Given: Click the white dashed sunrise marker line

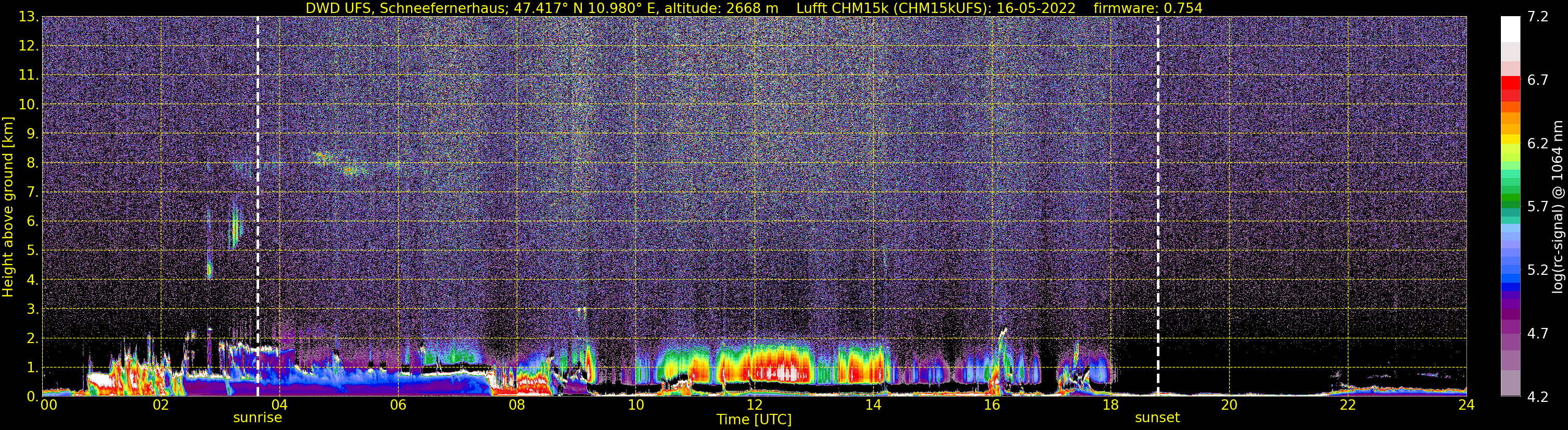Looking at the screenshot, I should (258, 207).
